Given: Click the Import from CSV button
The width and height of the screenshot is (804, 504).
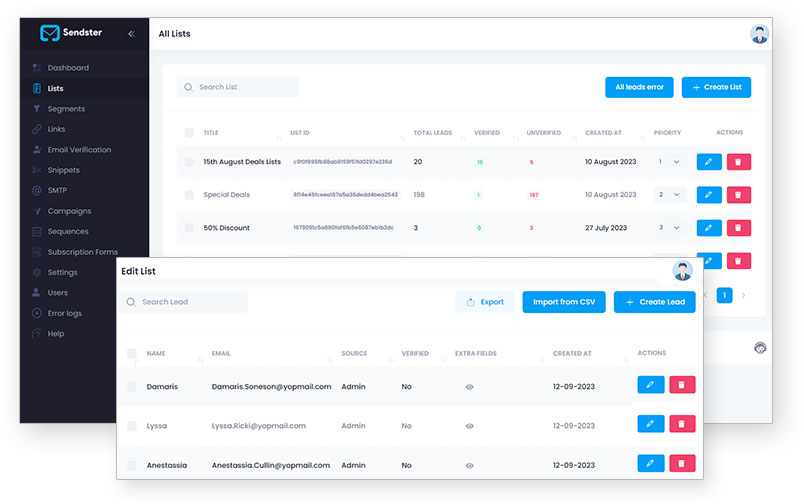Looking at the screenshot, I should [x=564, y=302].
